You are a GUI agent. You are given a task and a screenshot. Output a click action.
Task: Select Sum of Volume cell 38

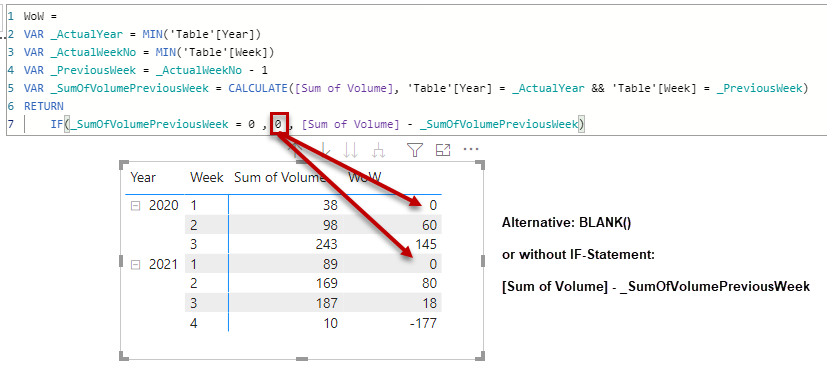(330, 206)
